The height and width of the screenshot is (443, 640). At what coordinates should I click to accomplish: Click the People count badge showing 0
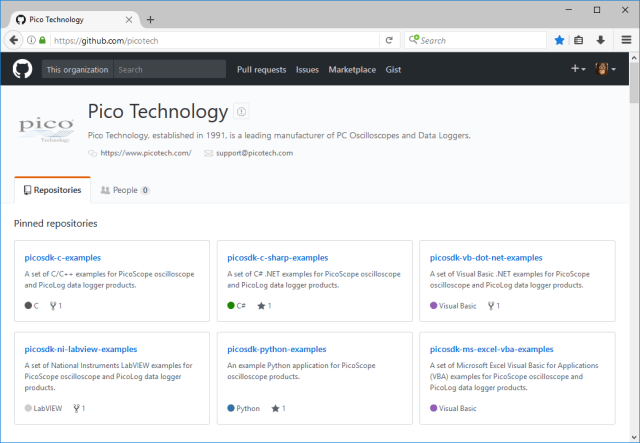click(145, 190)
